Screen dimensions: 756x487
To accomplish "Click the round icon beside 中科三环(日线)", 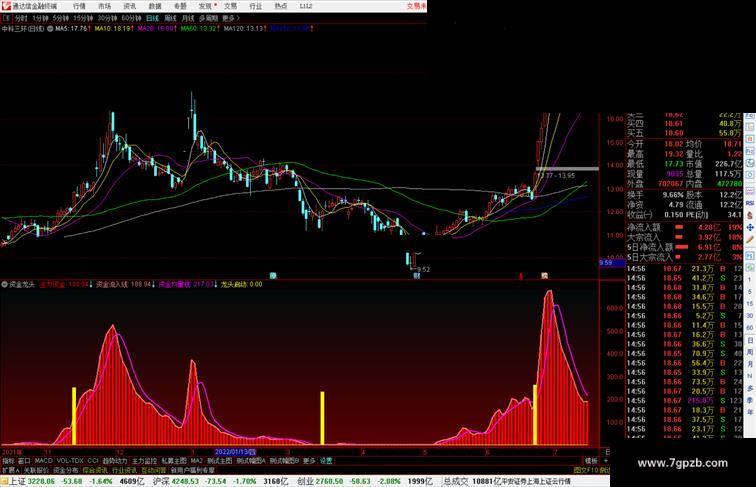I will coord(50,29).
